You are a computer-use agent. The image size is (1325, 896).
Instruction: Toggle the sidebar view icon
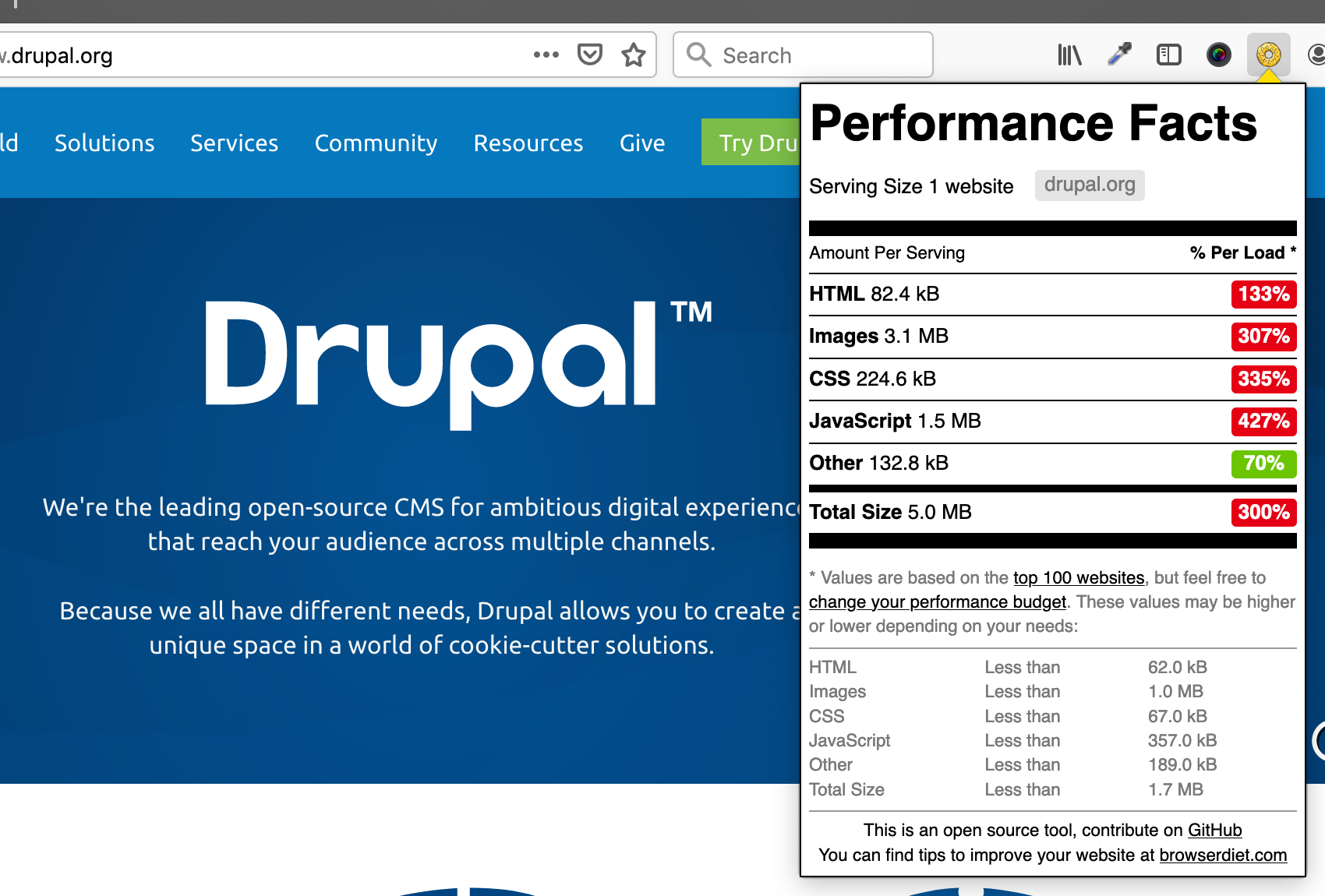coord(1169,55)
